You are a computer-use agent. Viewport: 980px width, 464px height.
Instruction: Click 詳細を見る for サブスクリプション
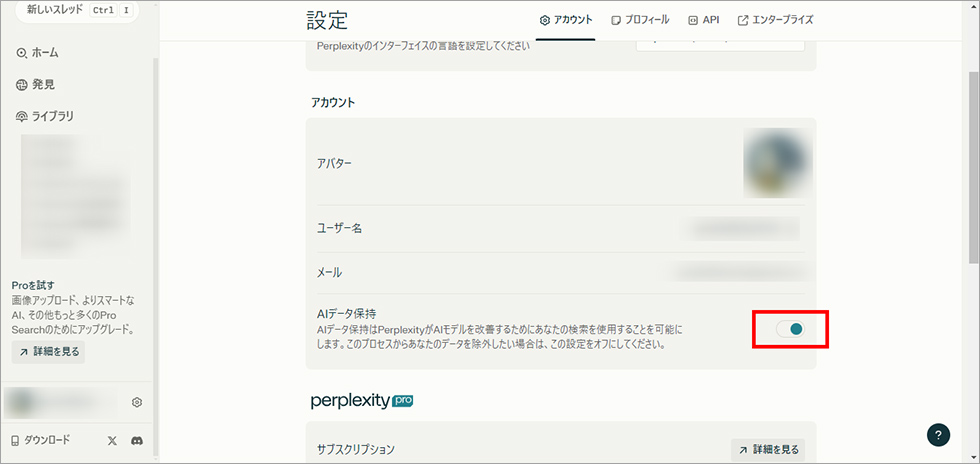[768, 450]
